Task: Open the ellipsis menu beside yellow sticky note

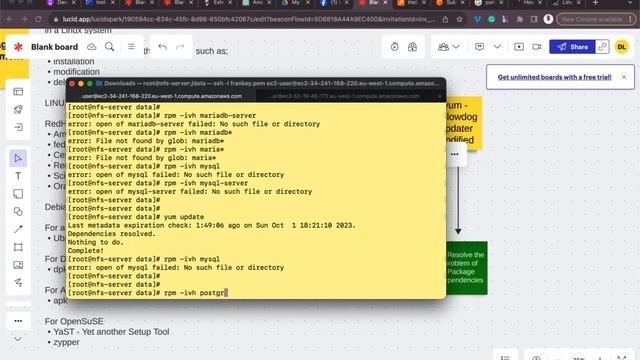Action: click(x=455, y=154)
